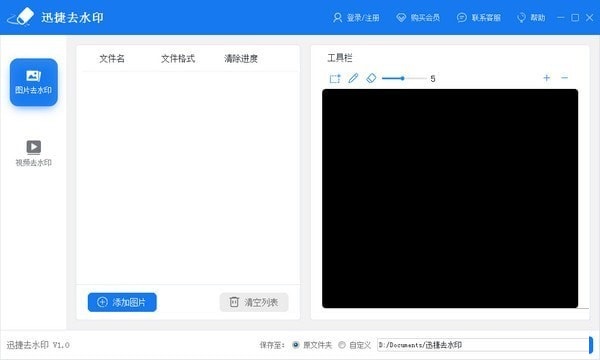Select the rectangle selection tool
The height and width of the screenshot is (360, 600).
tap(335, 78)
